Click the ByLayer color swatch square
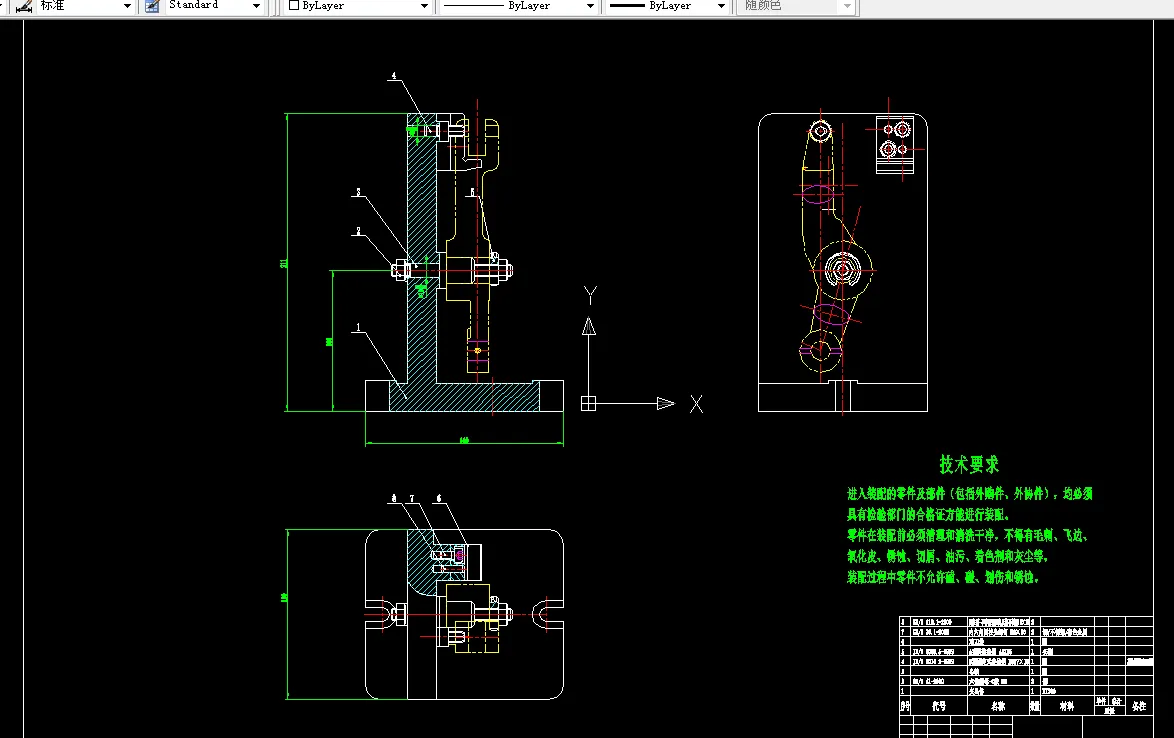This screenshot has height=738, width=1174. point(294,5)
